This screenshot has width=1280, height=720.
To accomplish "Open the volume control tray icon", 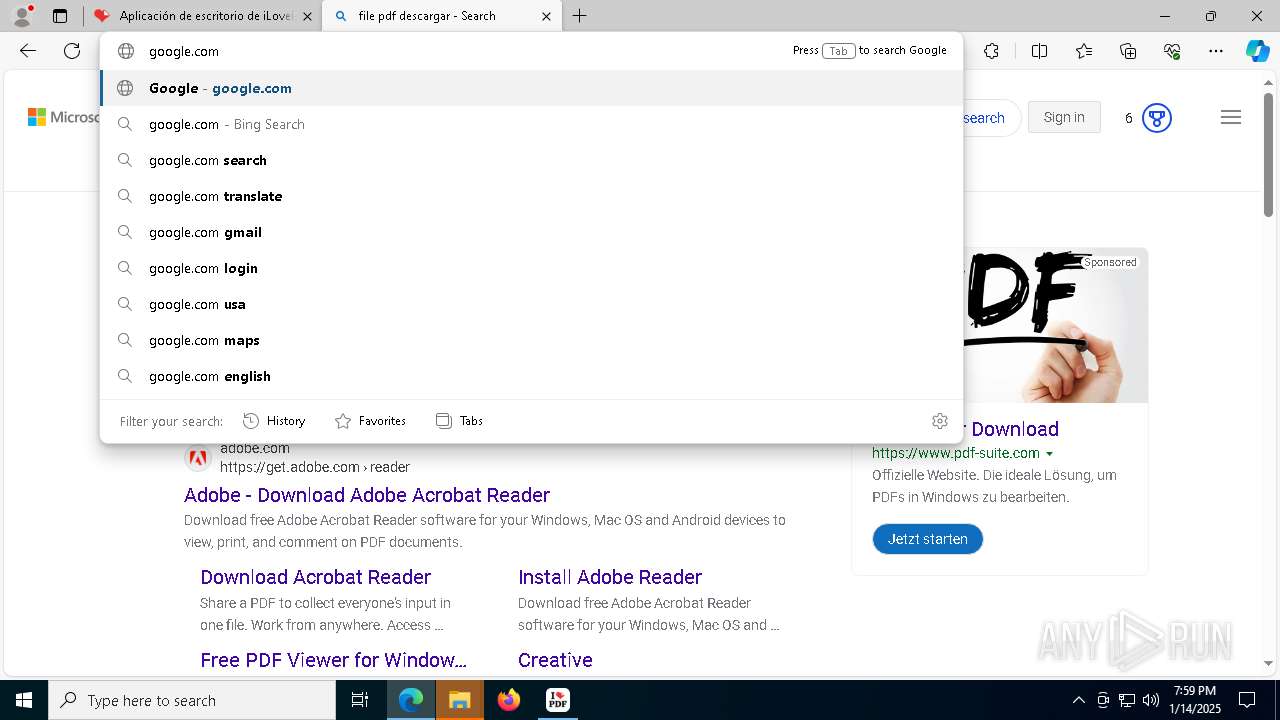I will [x=1151, y=700].
